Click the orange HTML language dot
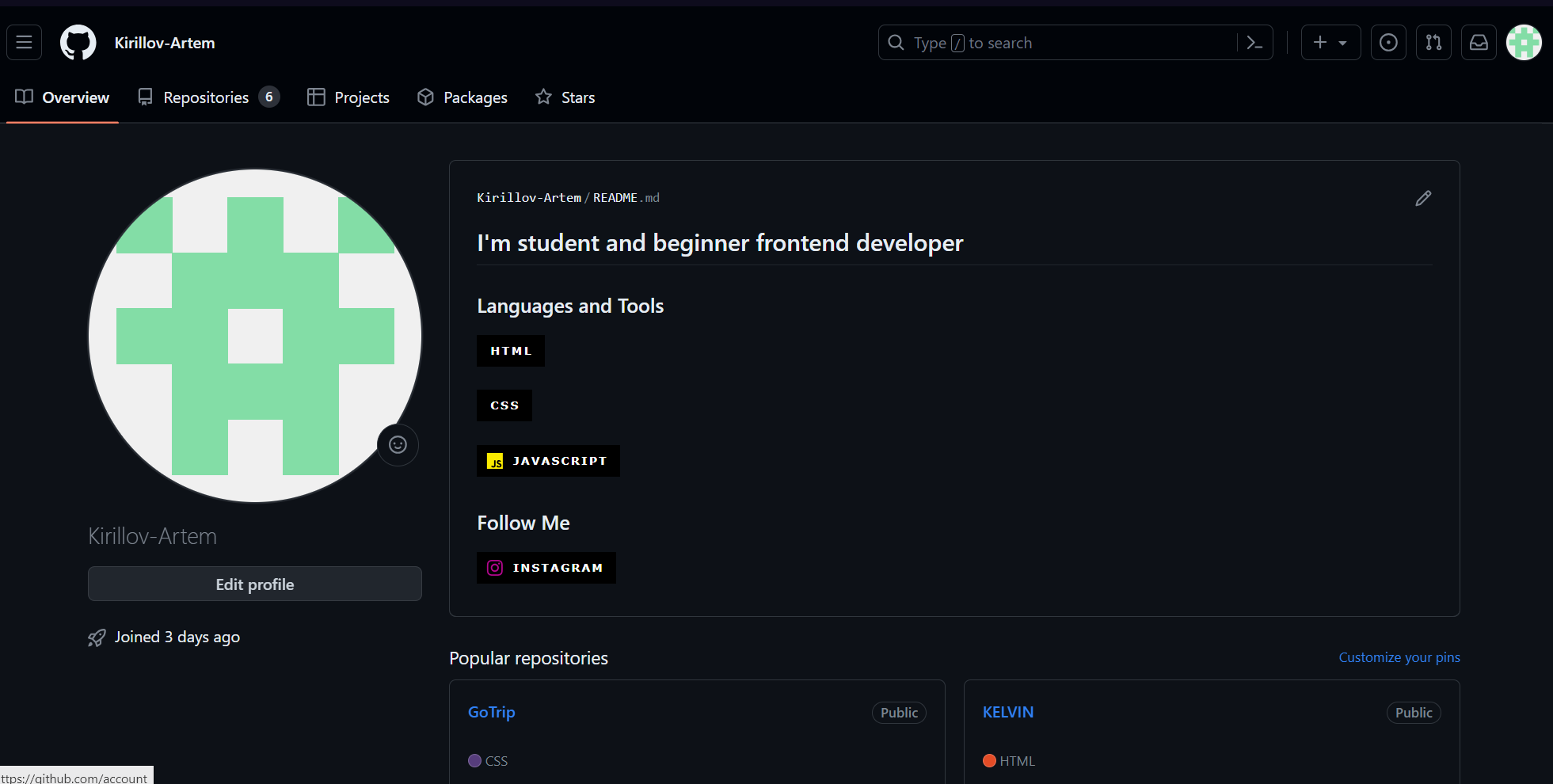1553x784 pixels. 990,761
